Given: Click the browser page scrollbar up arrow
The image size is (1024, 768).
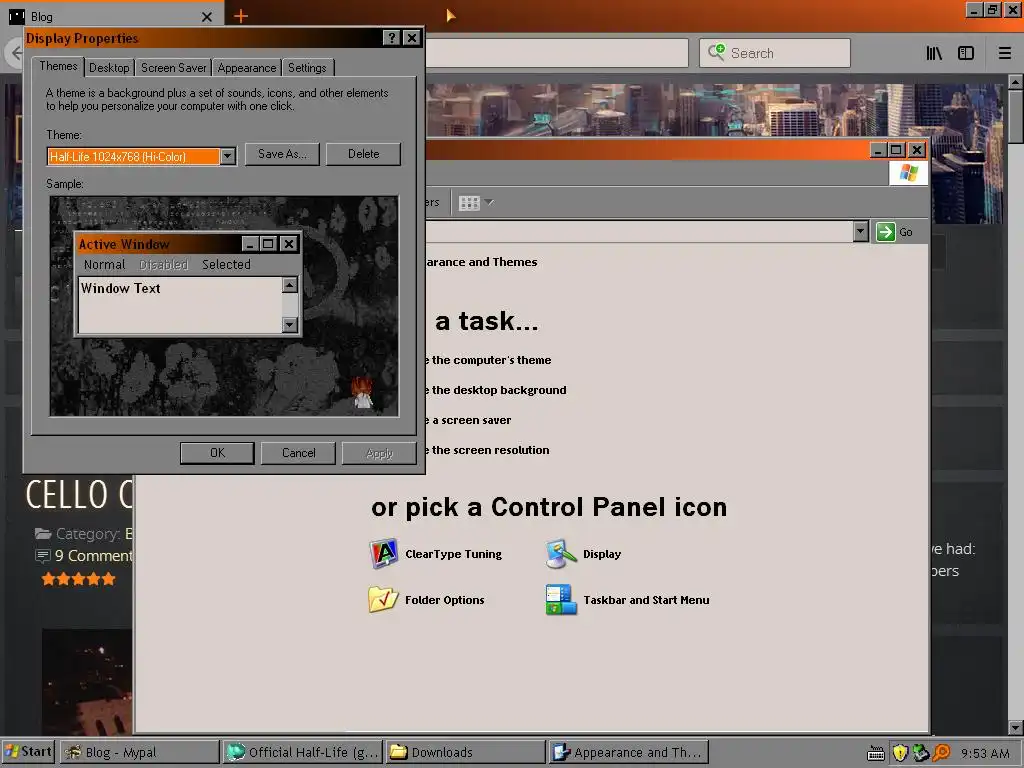Looking at the screenshot, I should [1016, 82].
